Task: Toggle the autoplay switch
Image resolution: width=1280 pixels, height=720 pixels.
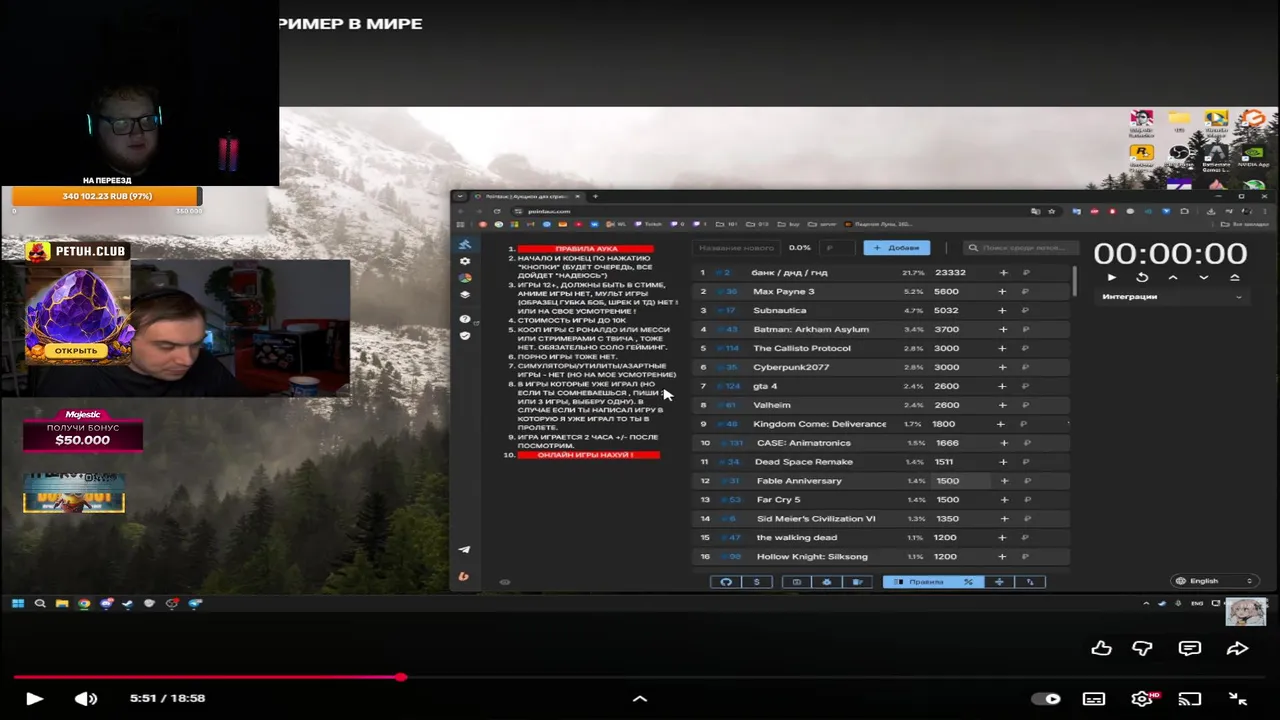Action: pyautogui.click(x=1046, y=699)
